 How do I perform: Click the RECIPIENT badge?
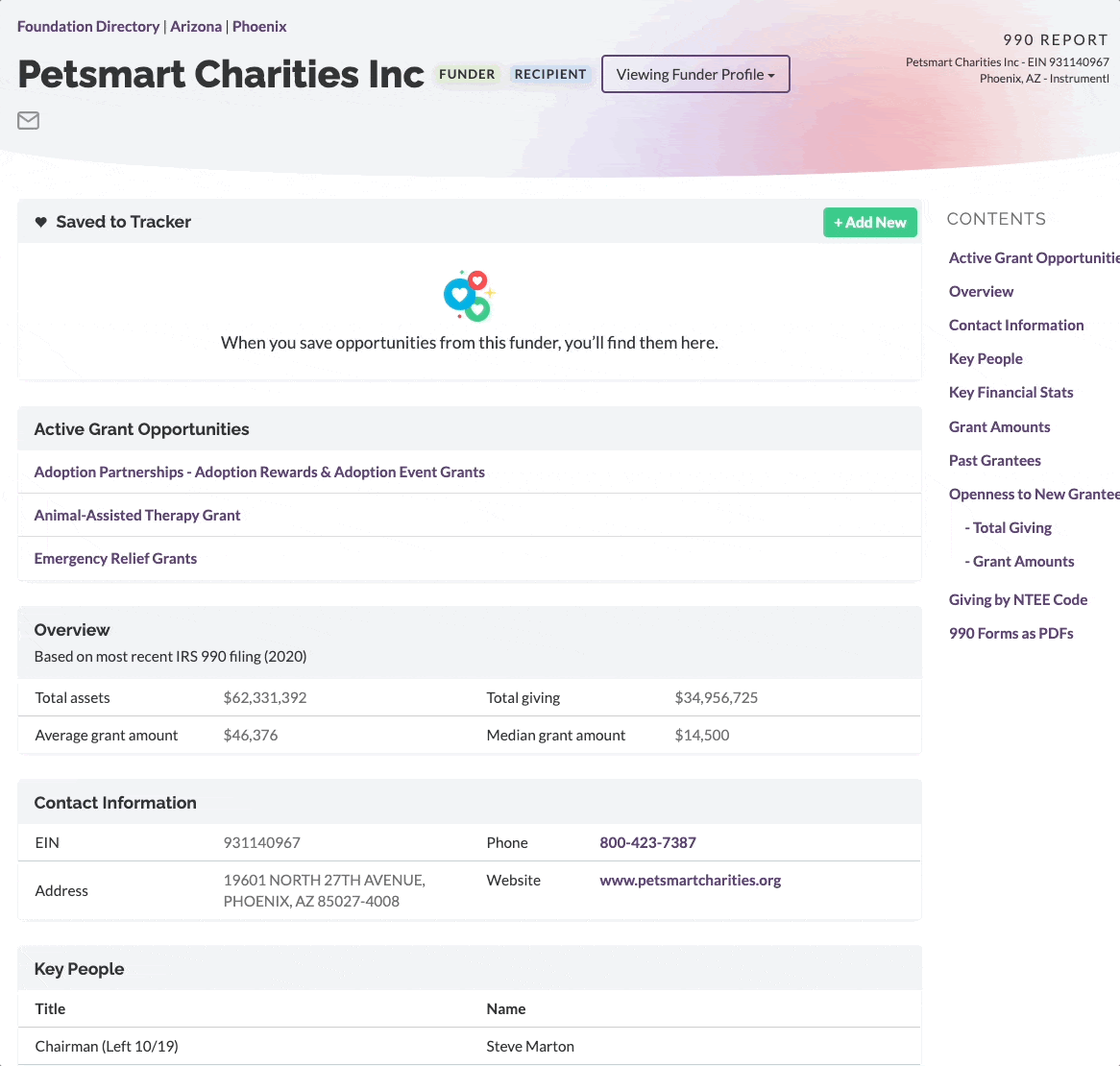550,74
